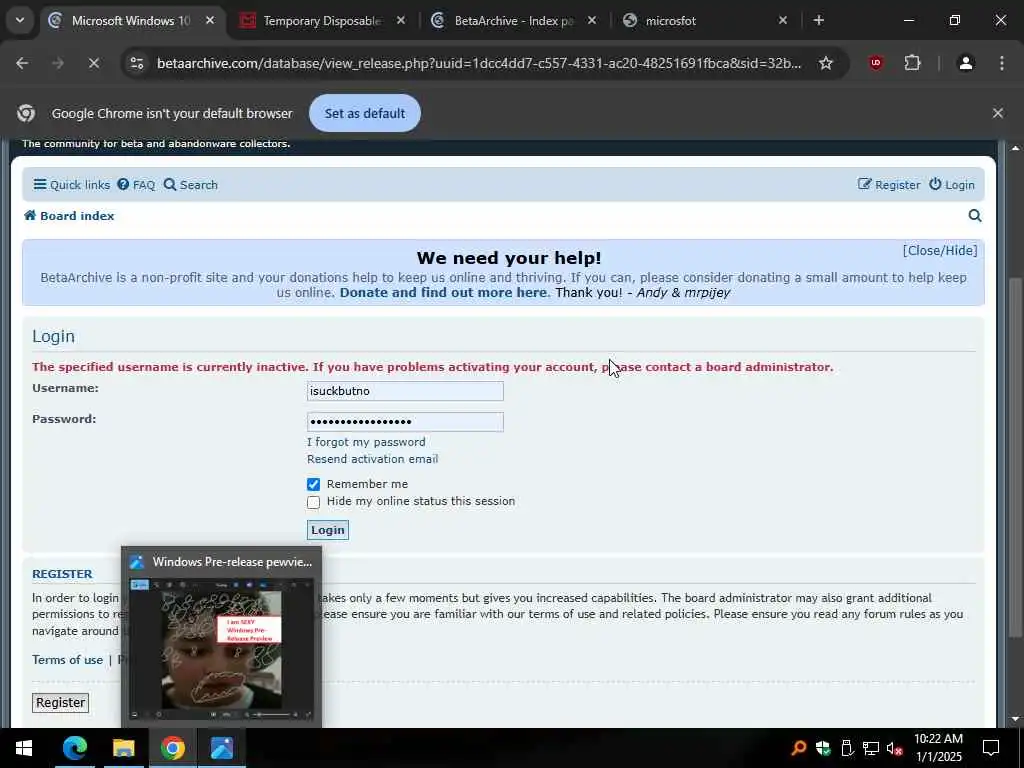Image resolution: width=1024 pixels, height=768 pixels.
Task: Click the Photos app taskbar icon
Action: [222, 748]
